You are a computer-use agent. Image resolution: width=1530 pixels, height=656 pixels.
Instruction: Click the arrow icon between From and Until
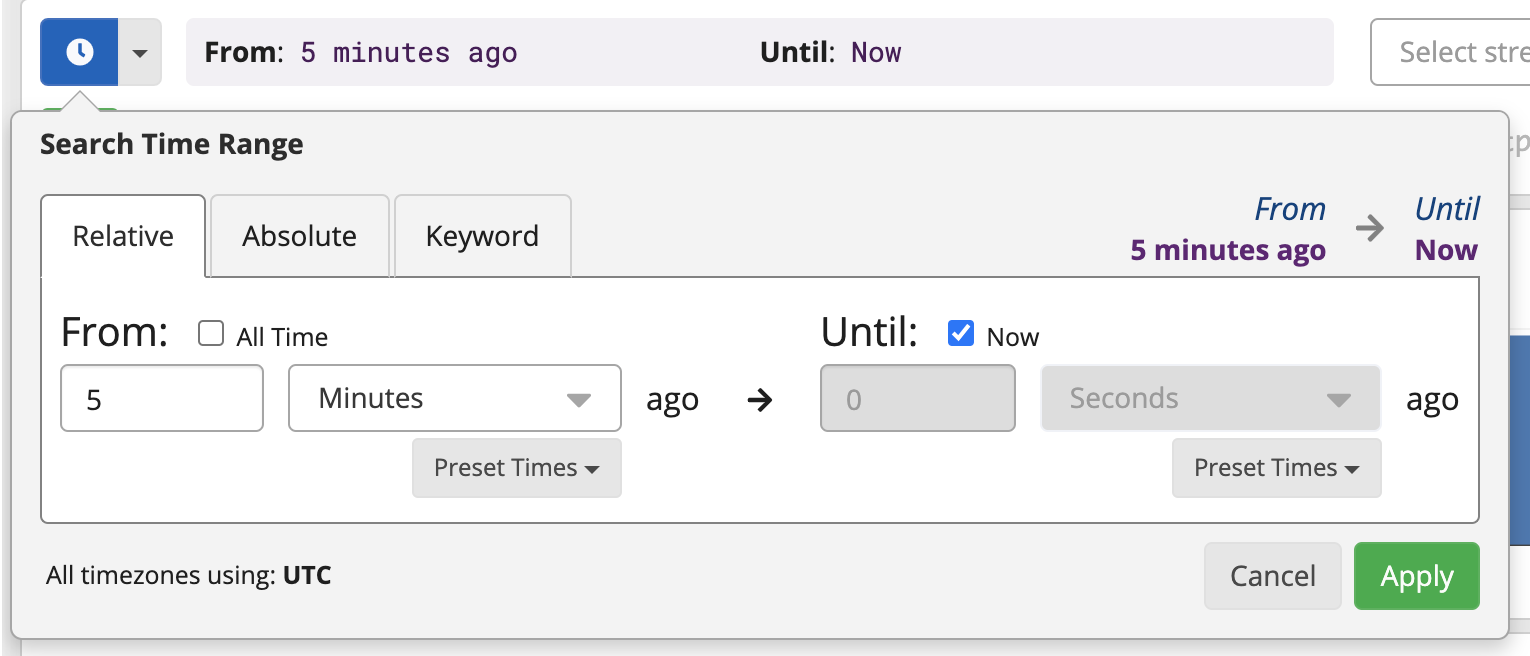[x=1371, y=229]
